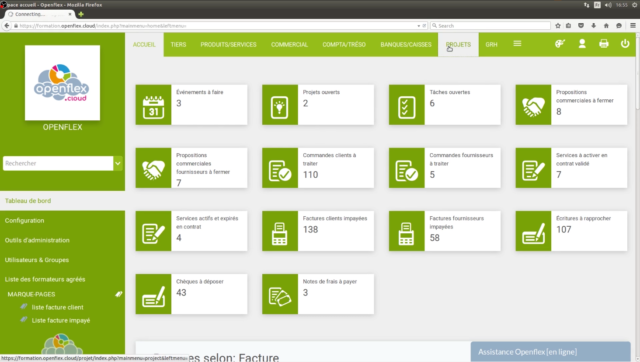Viewport: 640px width, 362px height.
Task: Click value 107 under Écritures à rapprocher
Action: (x=564, y=229)
